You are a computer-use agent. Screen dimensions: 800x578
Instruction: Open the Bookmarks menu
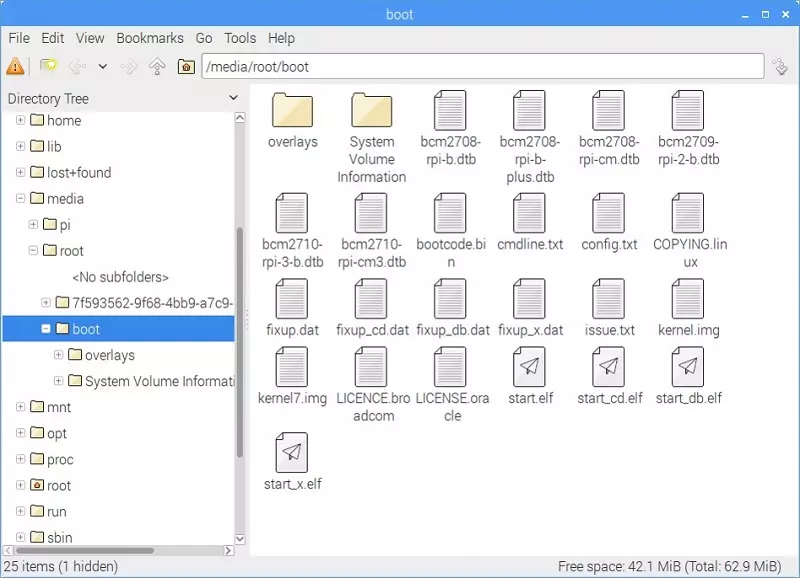pos(150,38)
